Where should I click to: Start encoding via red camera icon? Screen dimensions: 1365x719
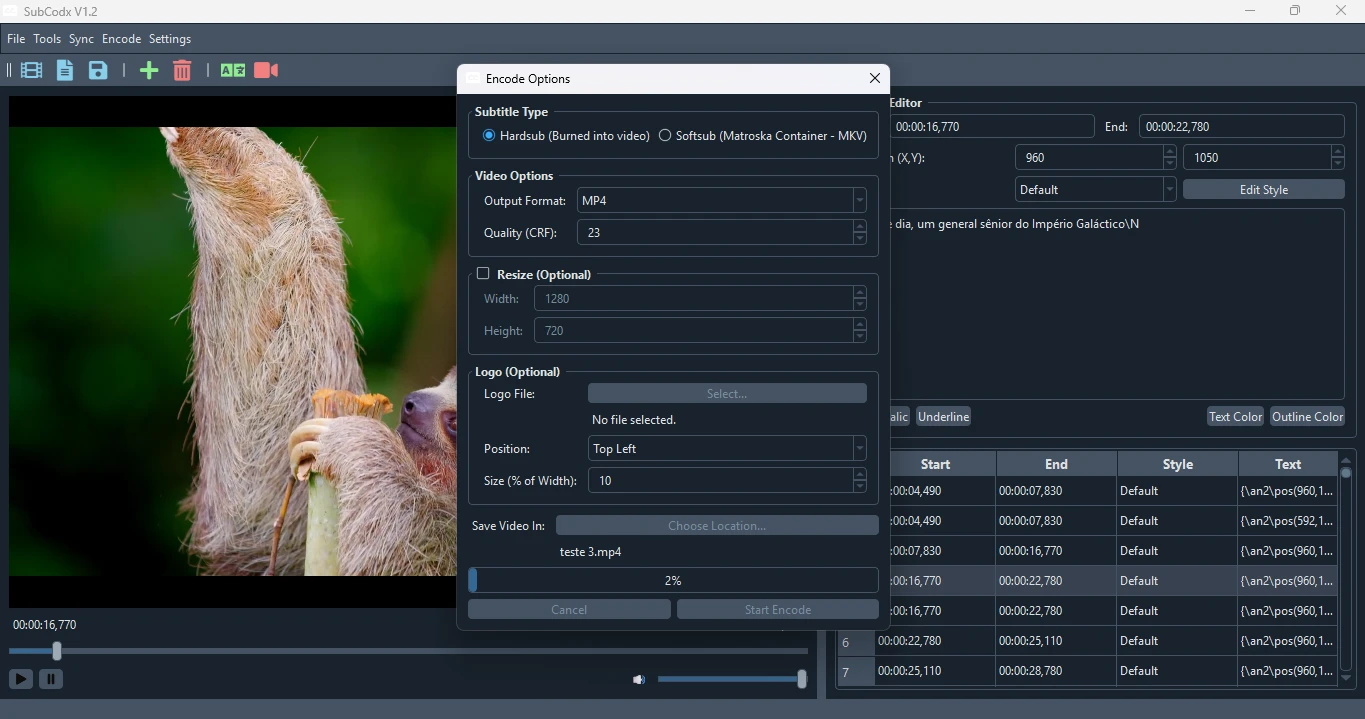(266, 70)
